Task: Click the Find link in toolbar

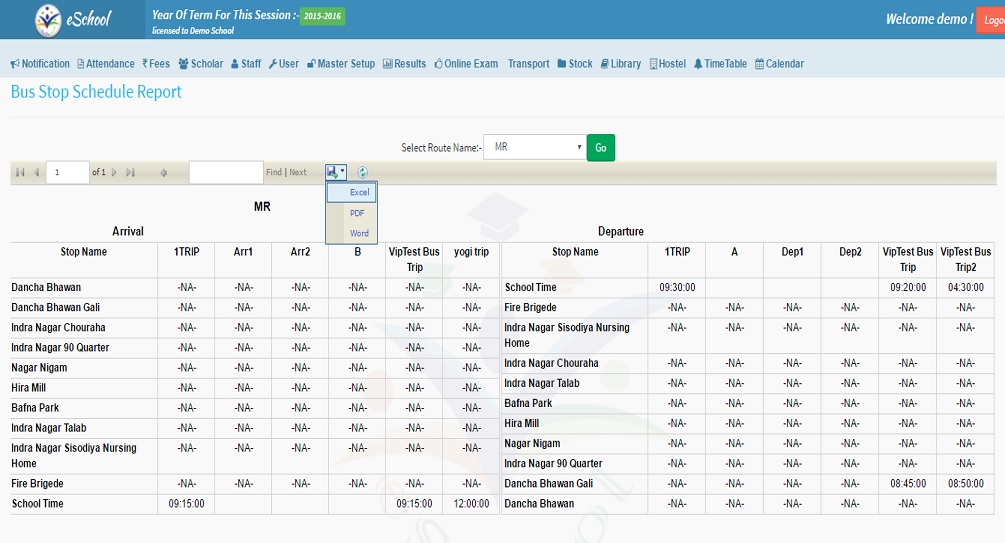Action: coord(274,173)
